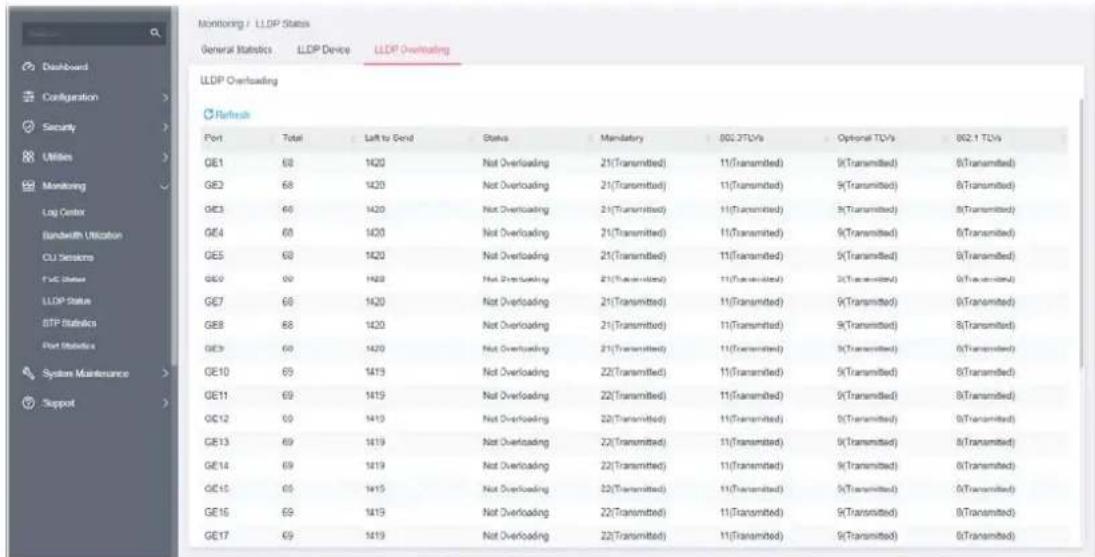Image resolution: width=1095 pixels, height=557 pixels.
Task: Select the GE2 port cell
Action: click(212, 186)
